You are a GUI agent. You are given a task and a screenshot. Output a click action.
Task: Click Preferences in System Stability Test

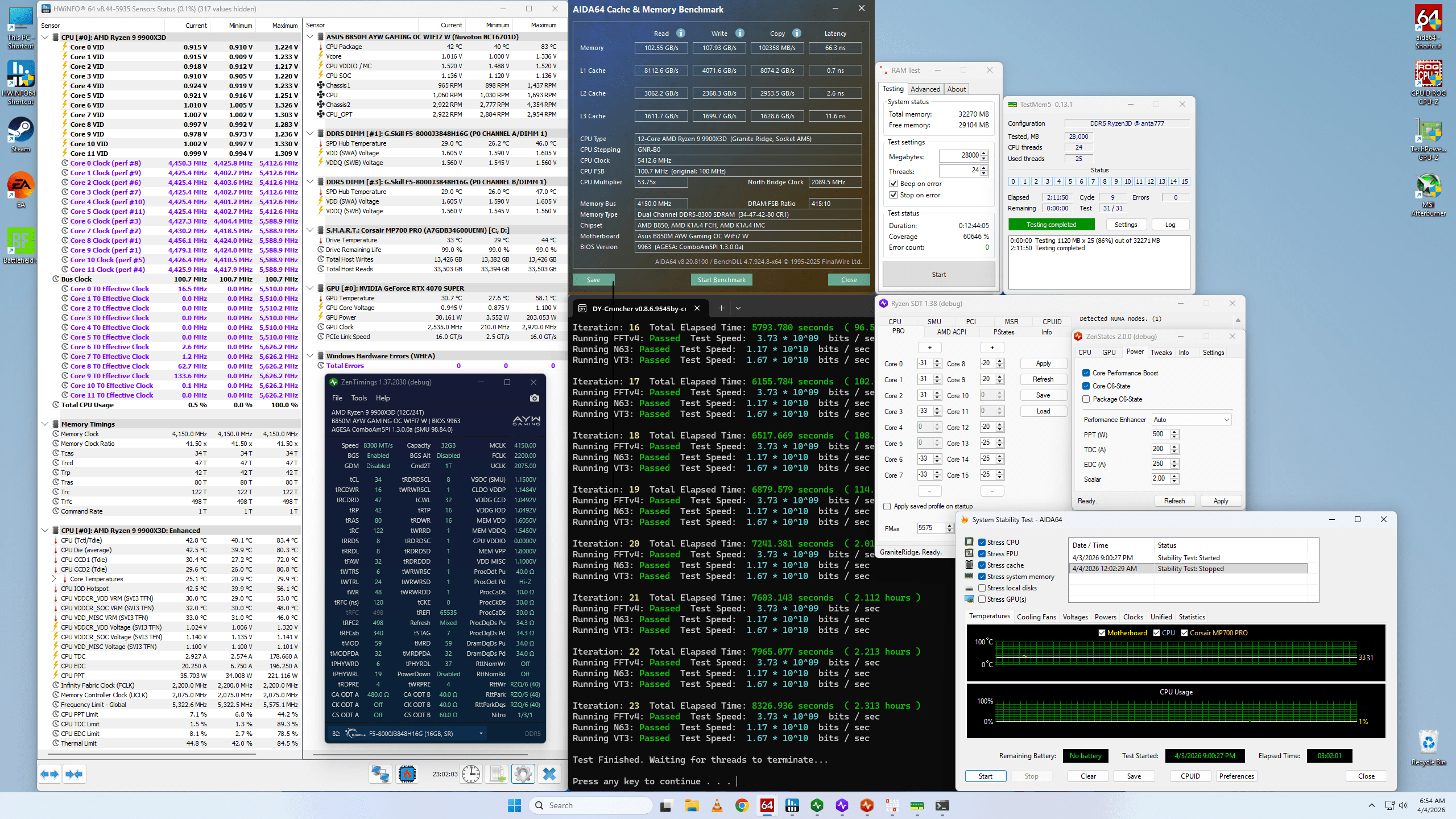pos(1236,776)
